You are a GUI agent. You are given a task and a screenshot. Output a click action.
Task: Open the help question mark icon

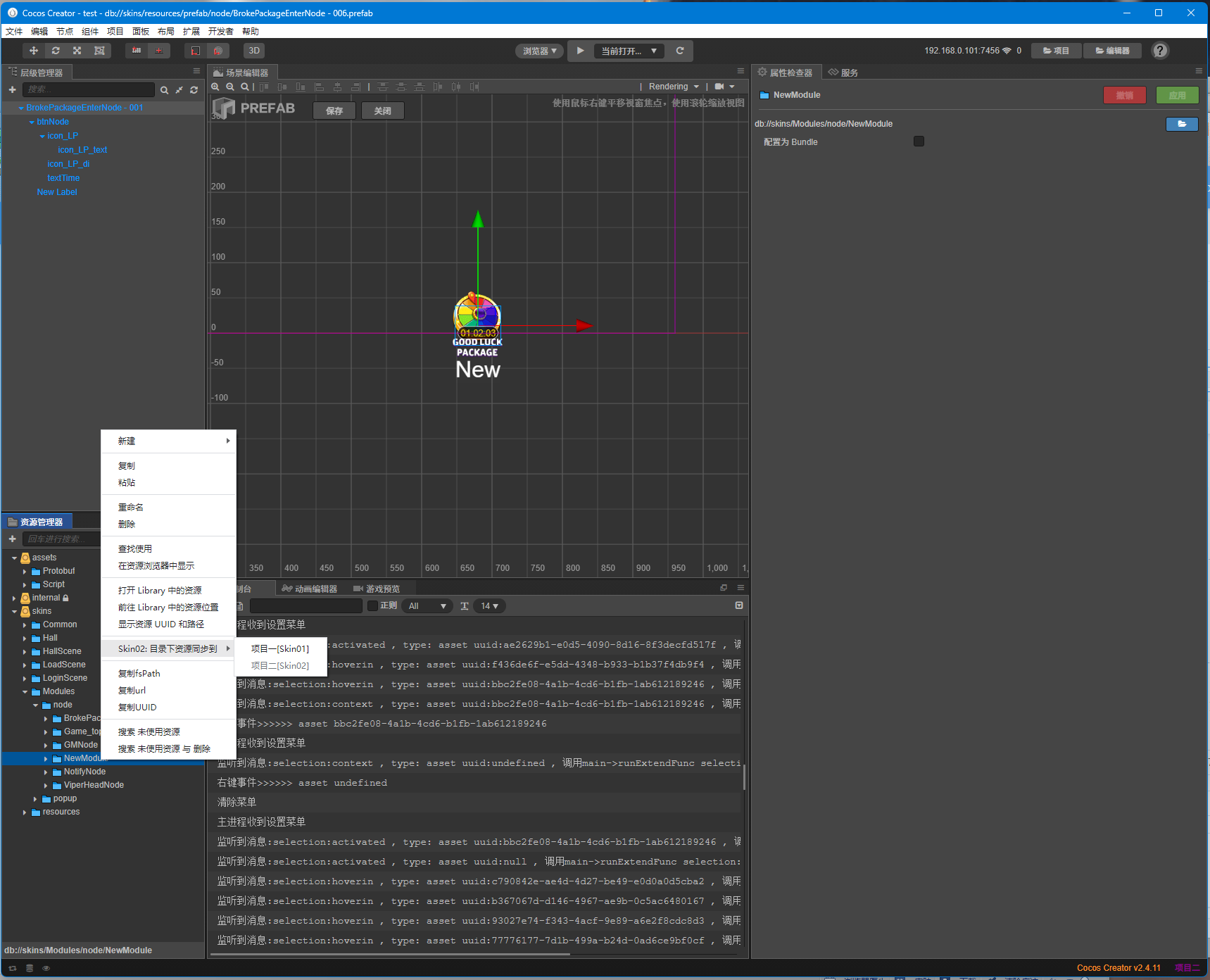[x=1160, y=51]
